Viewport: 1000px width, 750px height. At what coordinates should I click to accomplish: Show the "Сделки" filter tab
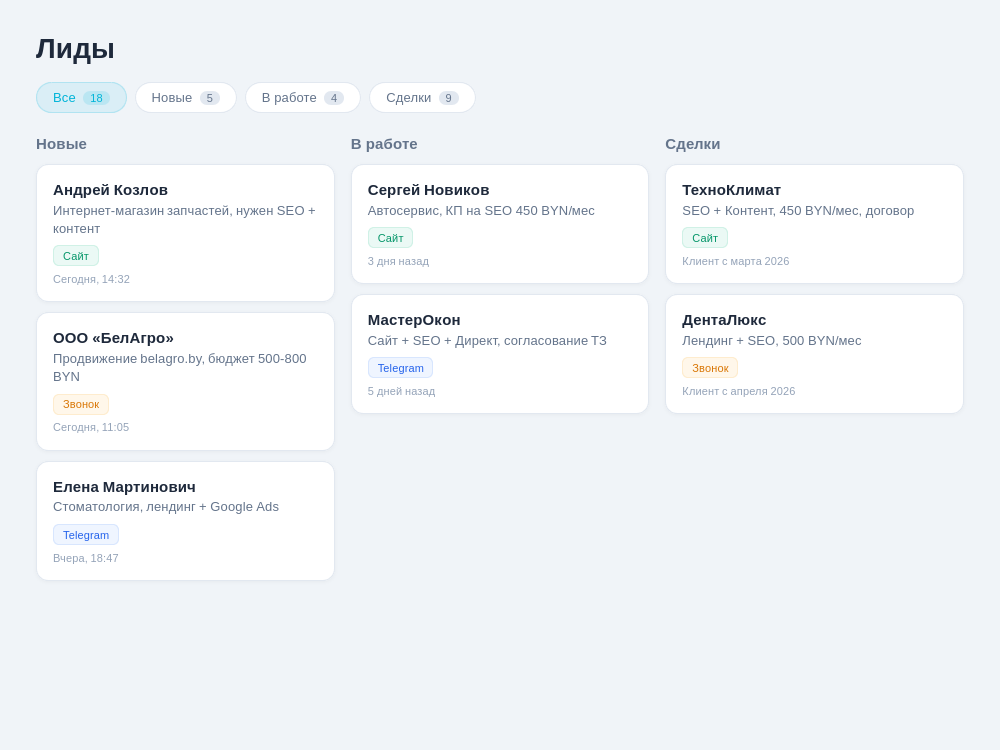pyautogui.click(x=422, y=98)
